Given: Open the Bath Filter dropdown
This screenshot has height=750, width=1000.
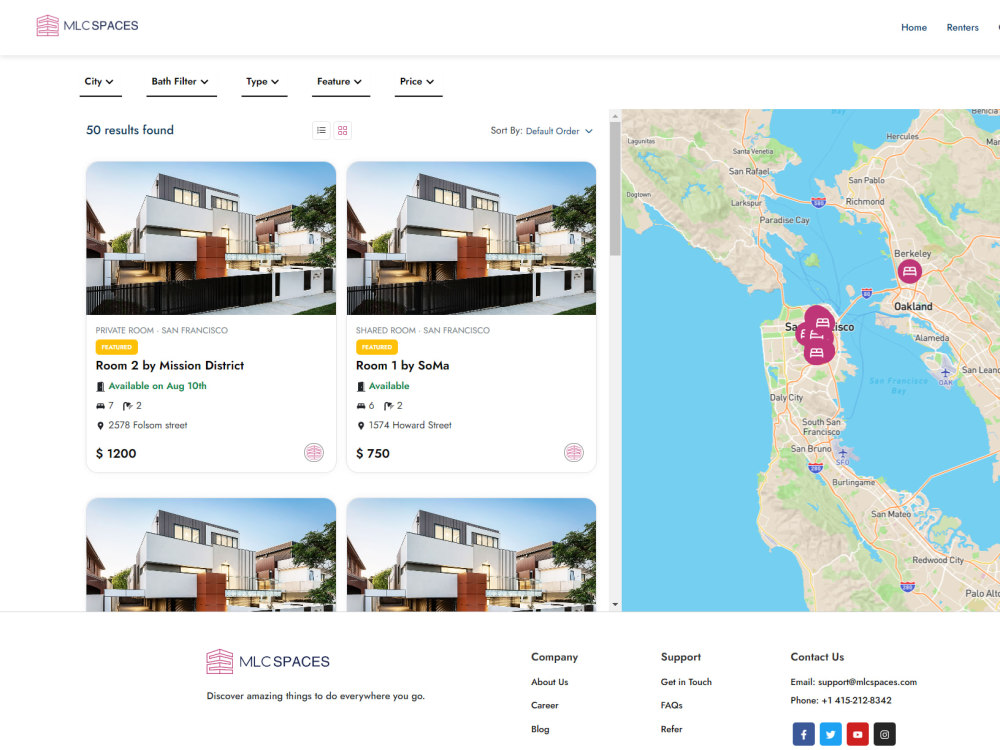Looking at the screenshot, I should [x=181, y=82].
